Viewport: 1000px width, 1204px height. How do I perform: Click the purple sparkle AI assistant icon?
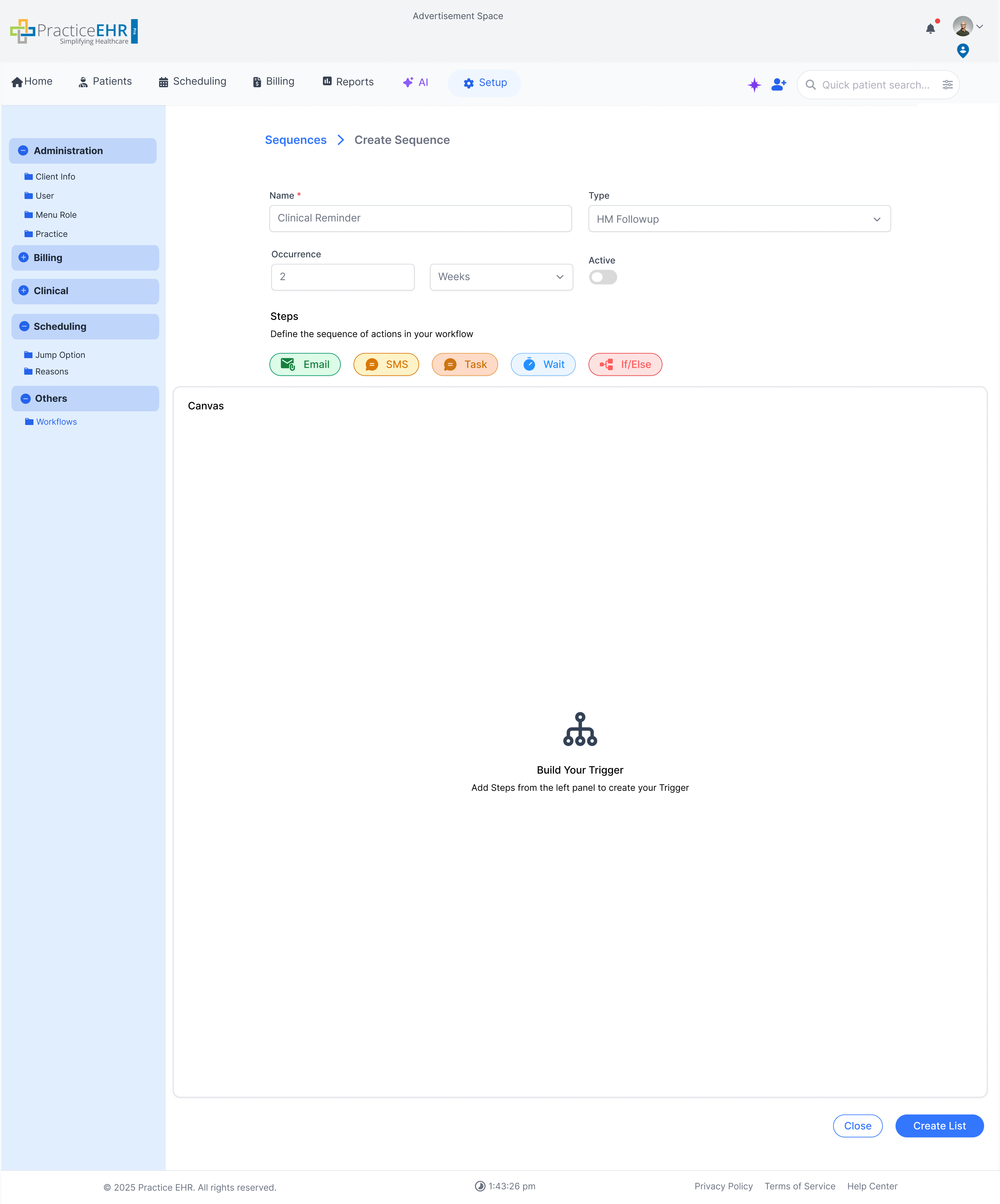pos(754,85)
